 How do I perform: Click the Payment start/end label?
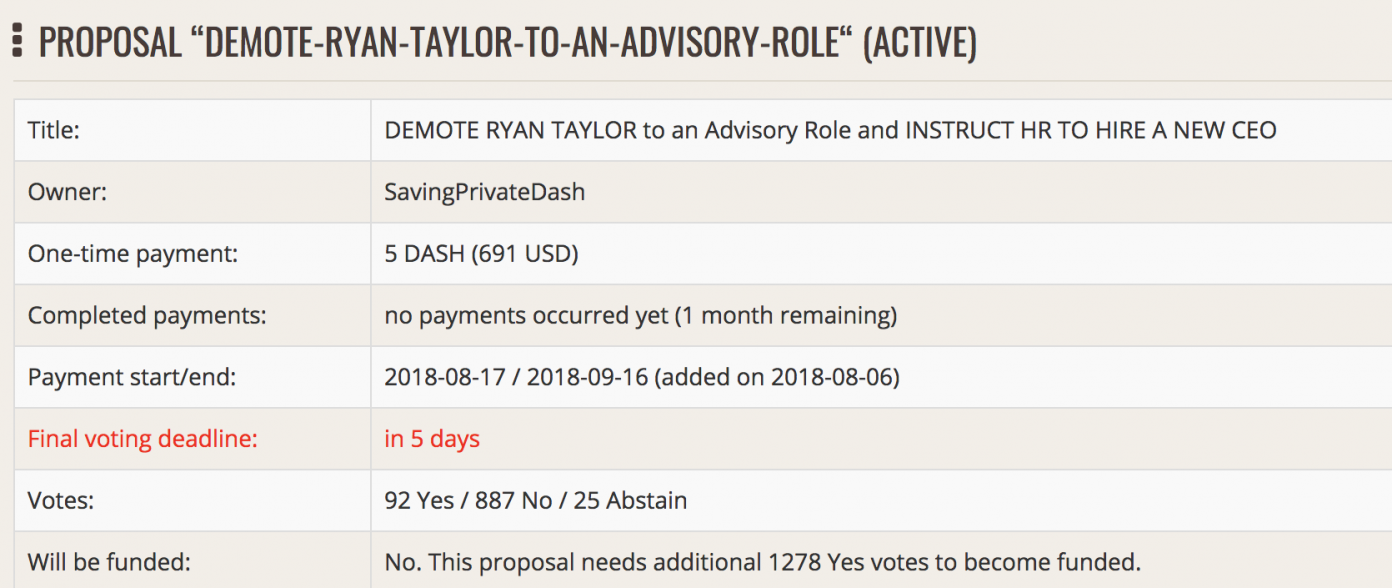[x=133, y=377]
